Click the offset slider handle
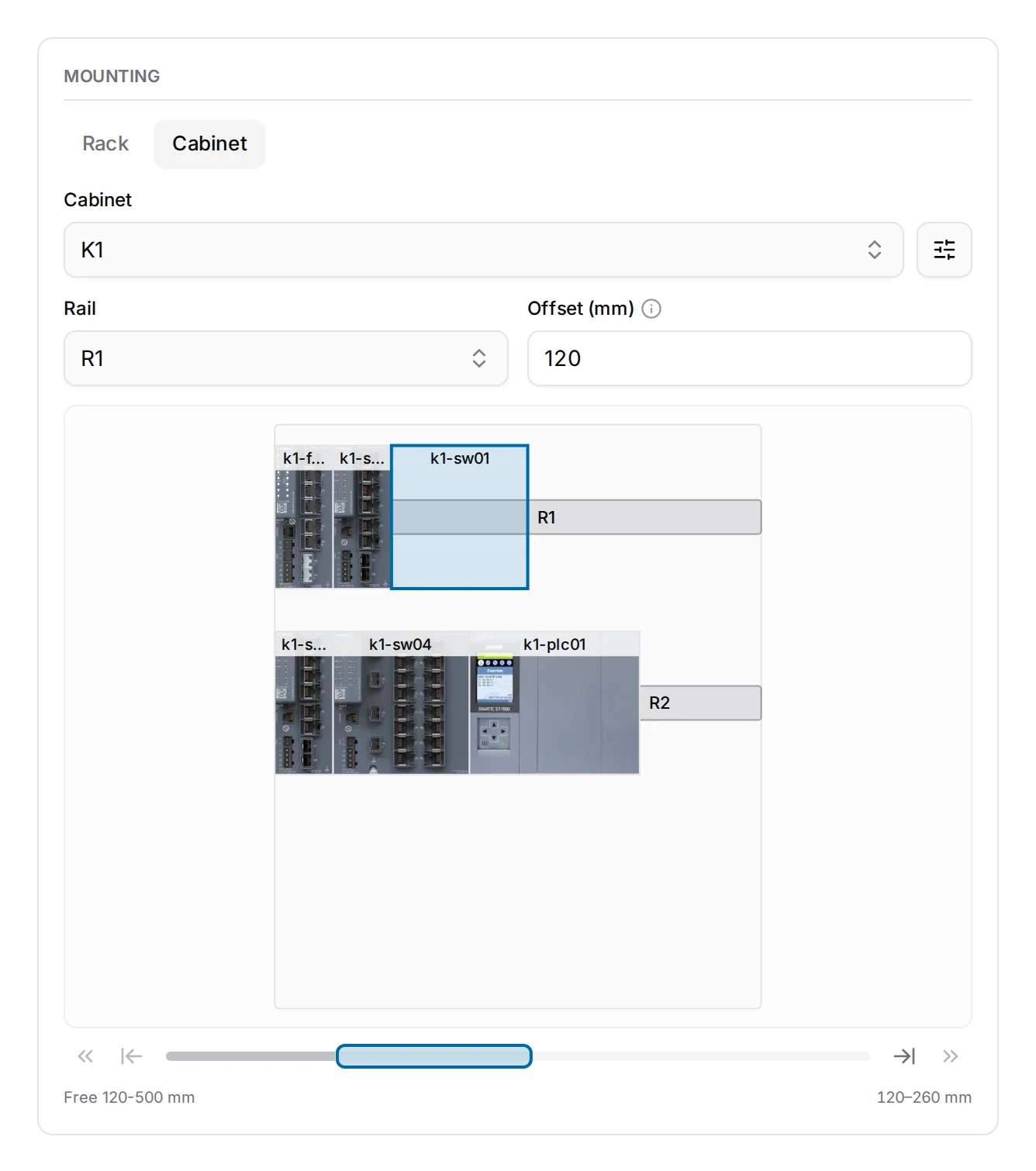 [x=434, y=1056]
